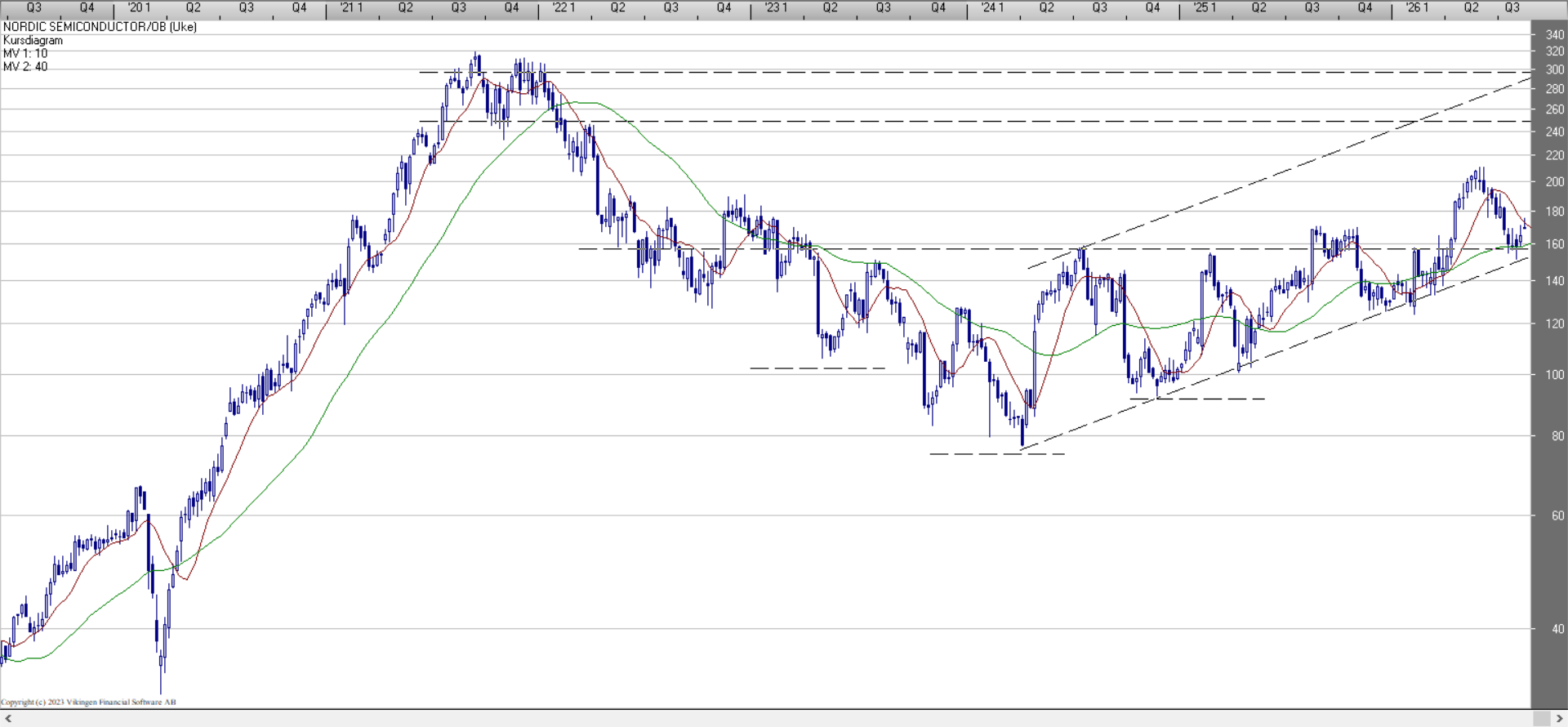Click the '25 1 year marker on time axis
The width and height of the screenshot is (1568, 727).
1205,7
